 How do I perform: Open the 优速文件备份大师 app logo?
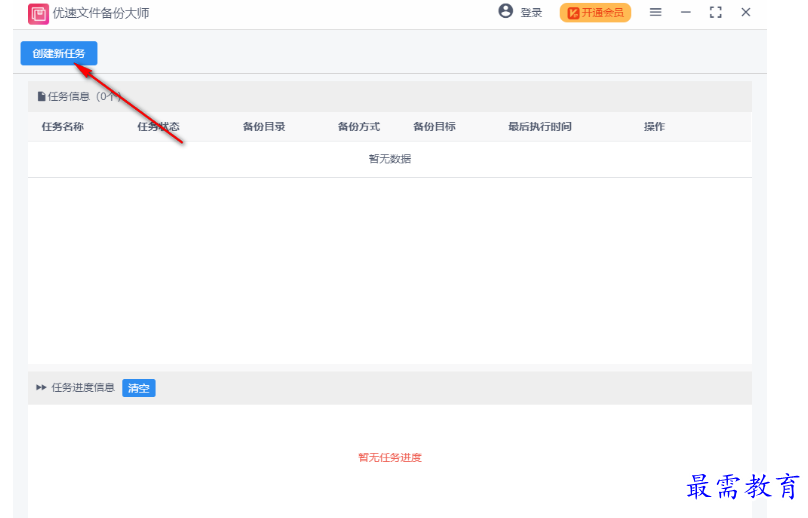point(38,14)
